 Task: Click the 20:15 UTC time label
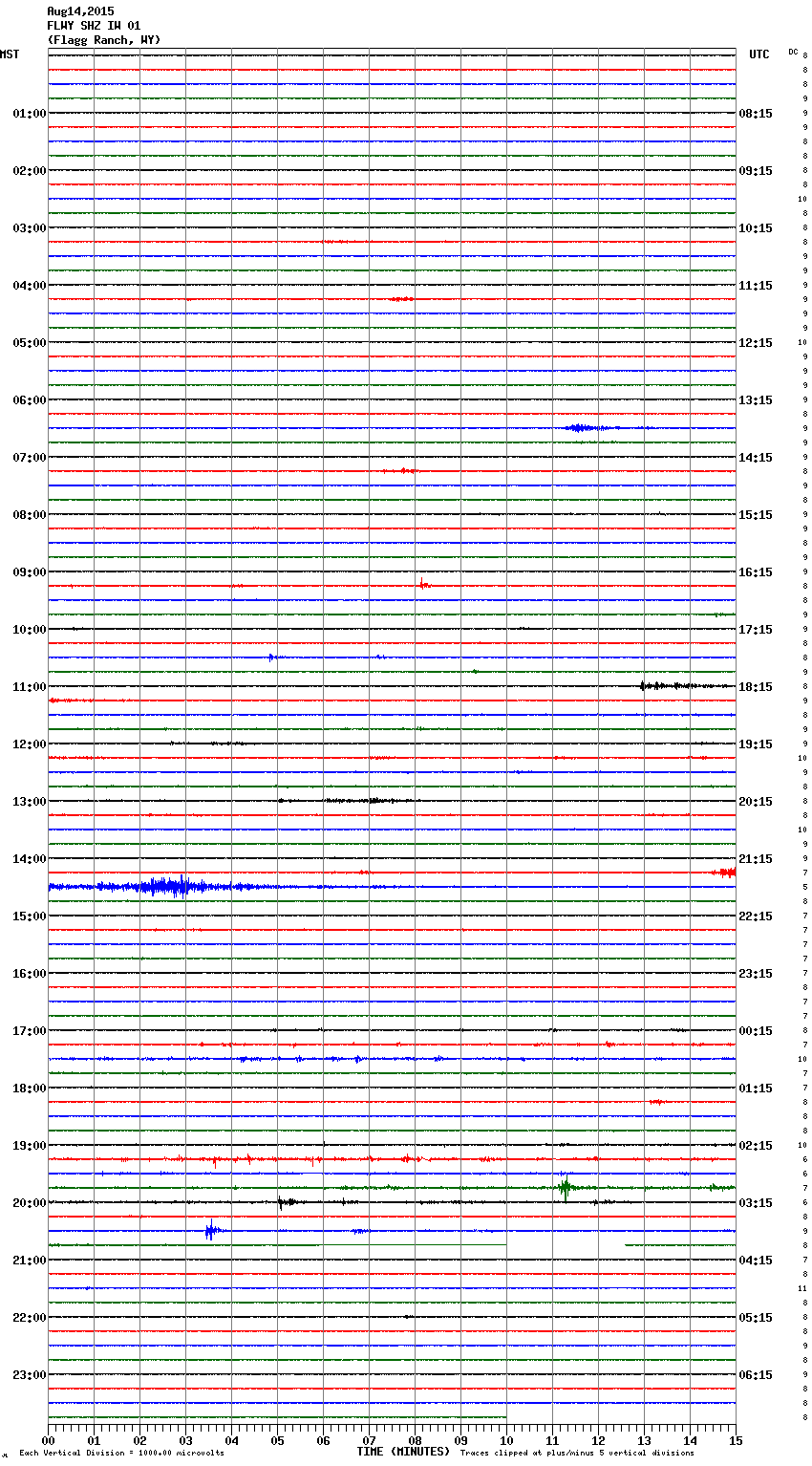coord(756,802)
